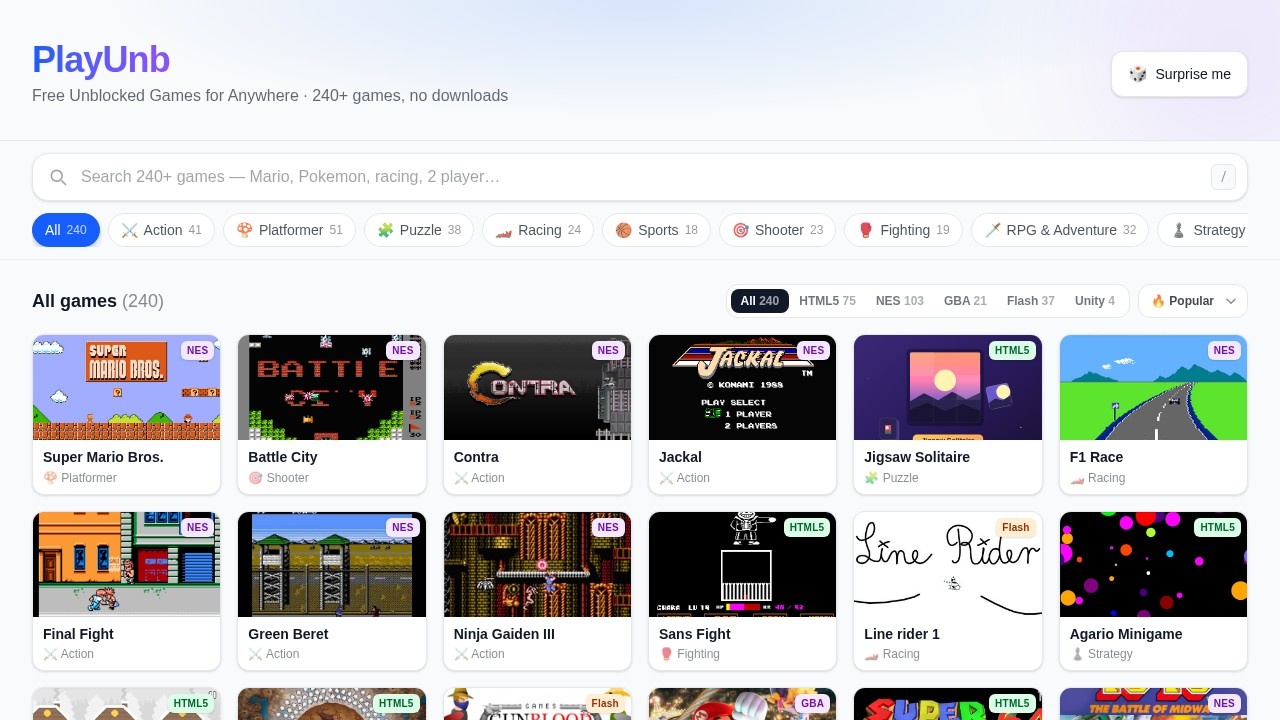
Task: Open Agario Minigame thumbnail
Action: point(1153,565)
